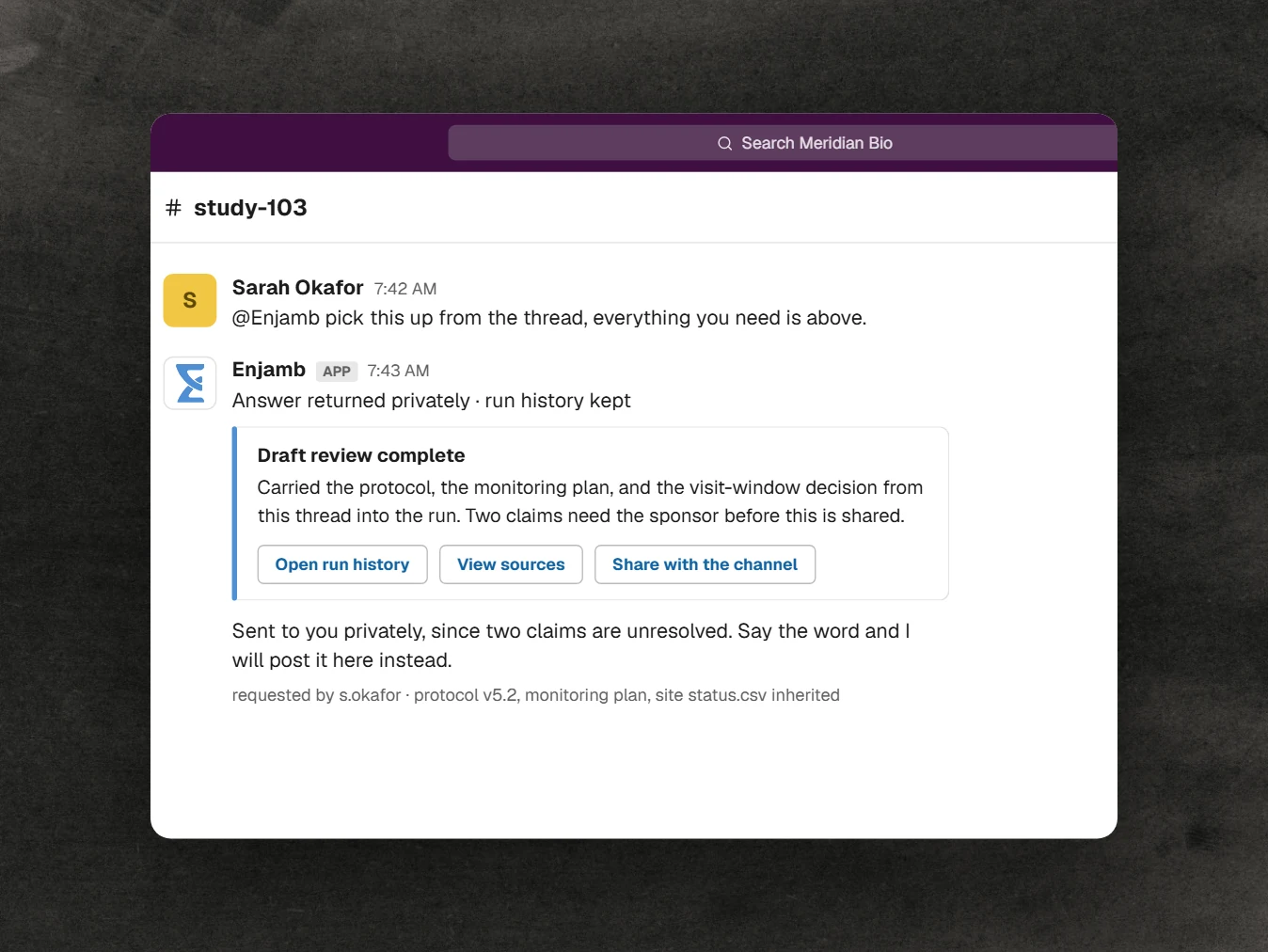The height and width of the screenshot is (952, 1268).
Task: Click 'Answer returned privately · run history kept' text
Action: point(432,401)
